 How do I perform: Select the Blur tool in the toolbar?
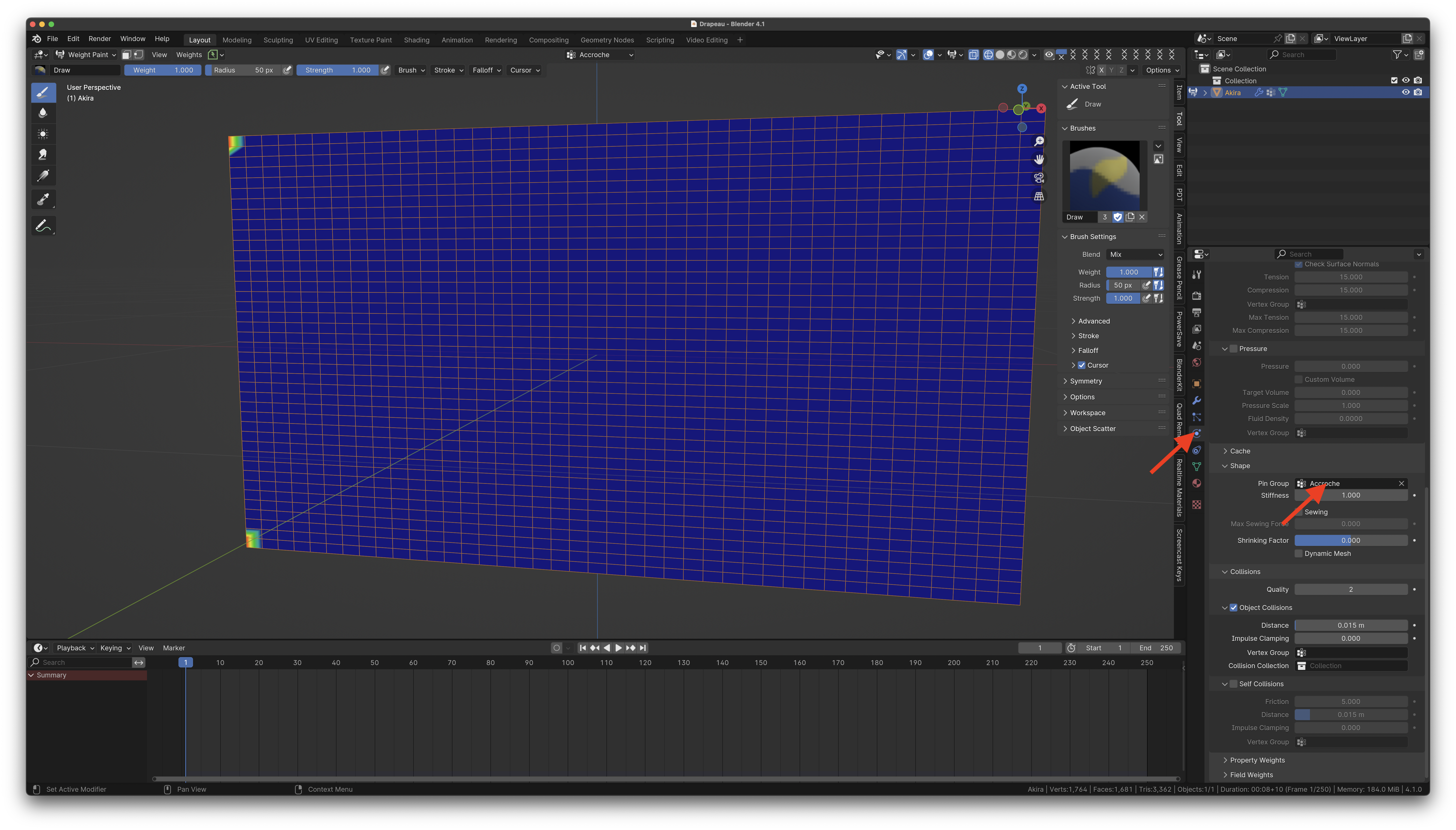(x=43, y=113)
